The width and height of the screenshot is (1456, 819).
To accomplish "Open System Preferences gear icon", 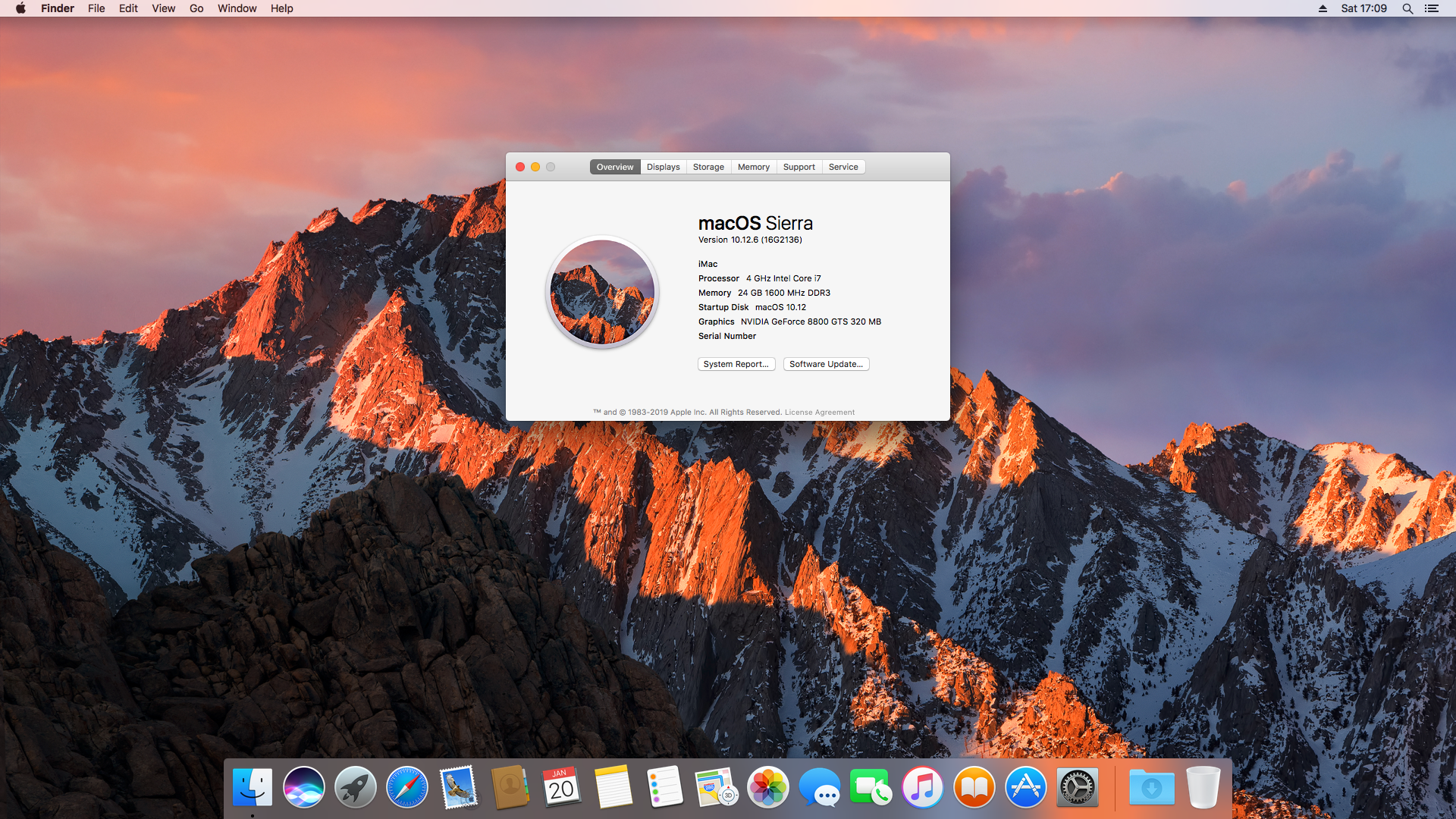I will point(1078,788).
